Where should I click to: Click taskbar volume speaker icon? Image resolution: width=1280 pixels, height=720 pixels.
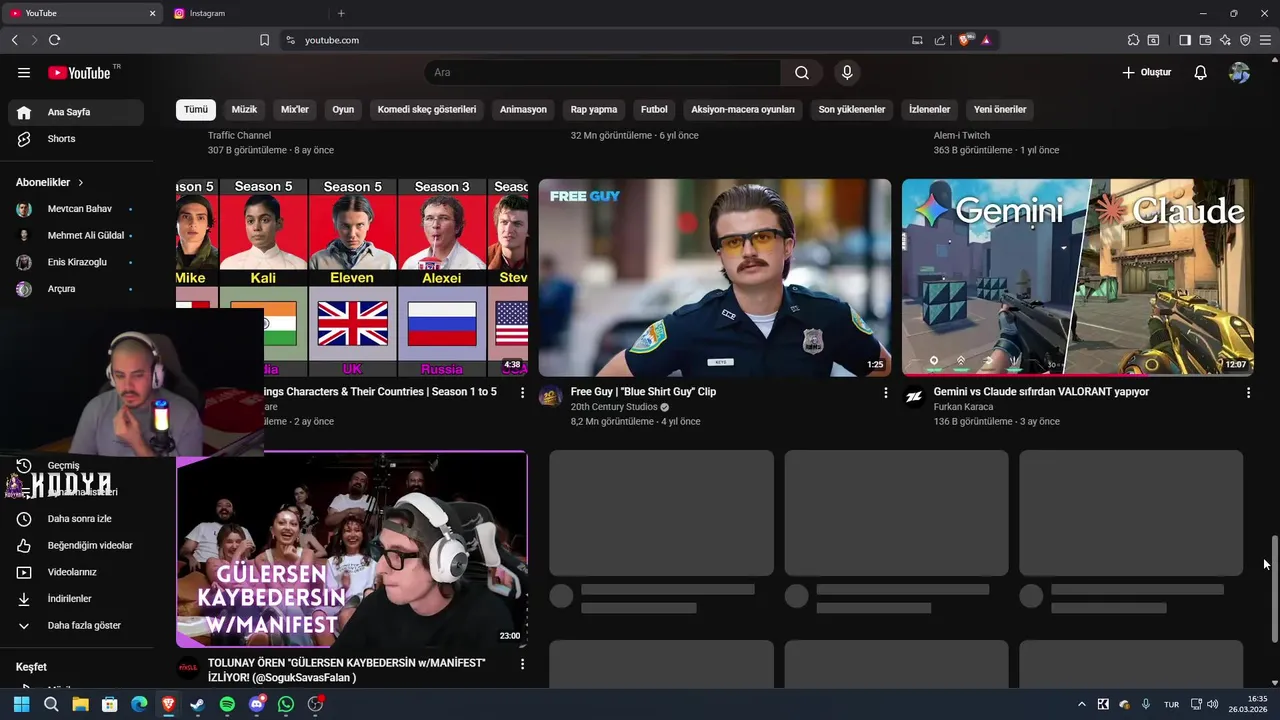(x=1213, y=704)
